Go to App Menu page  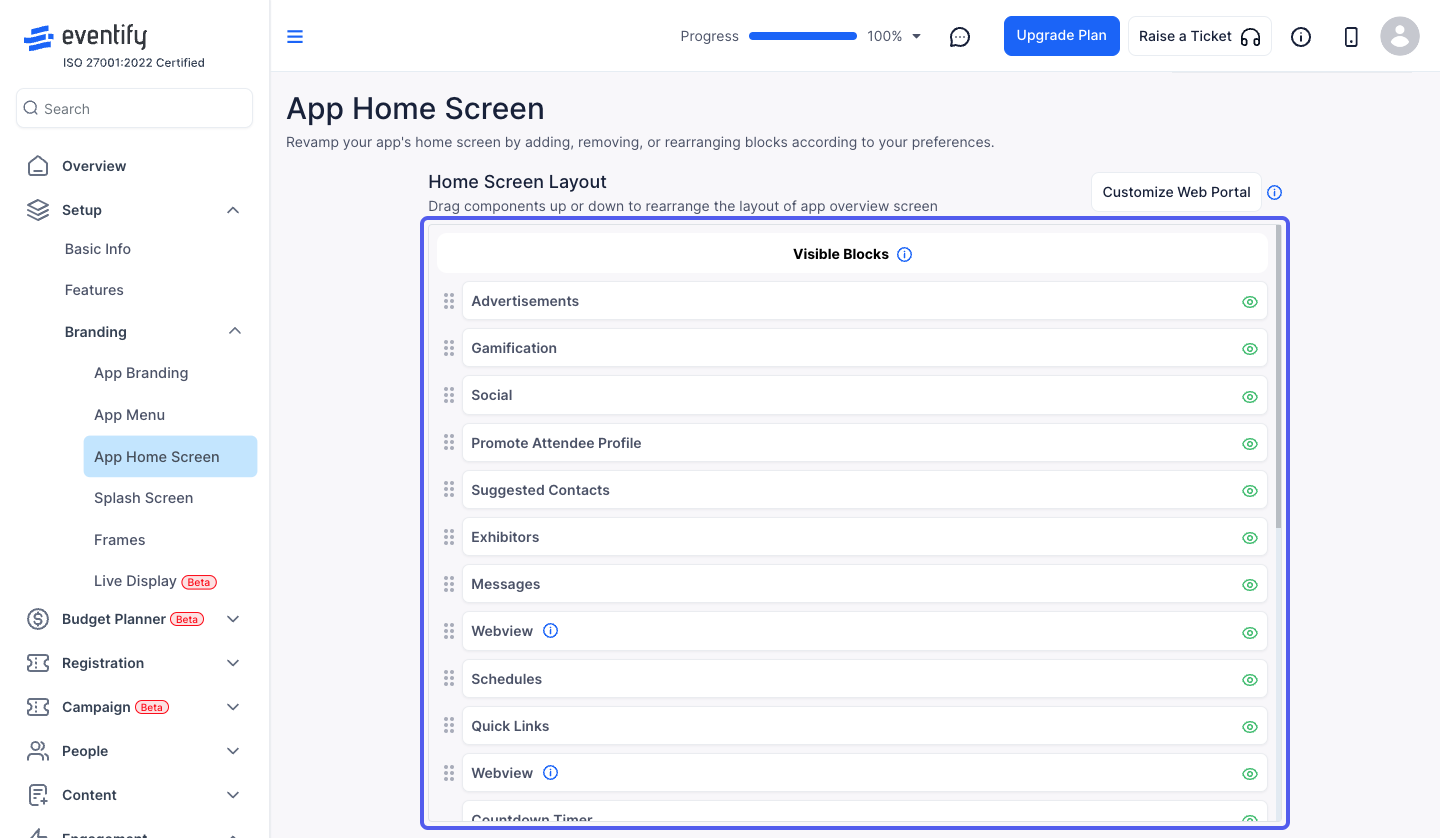click(129, 415)
